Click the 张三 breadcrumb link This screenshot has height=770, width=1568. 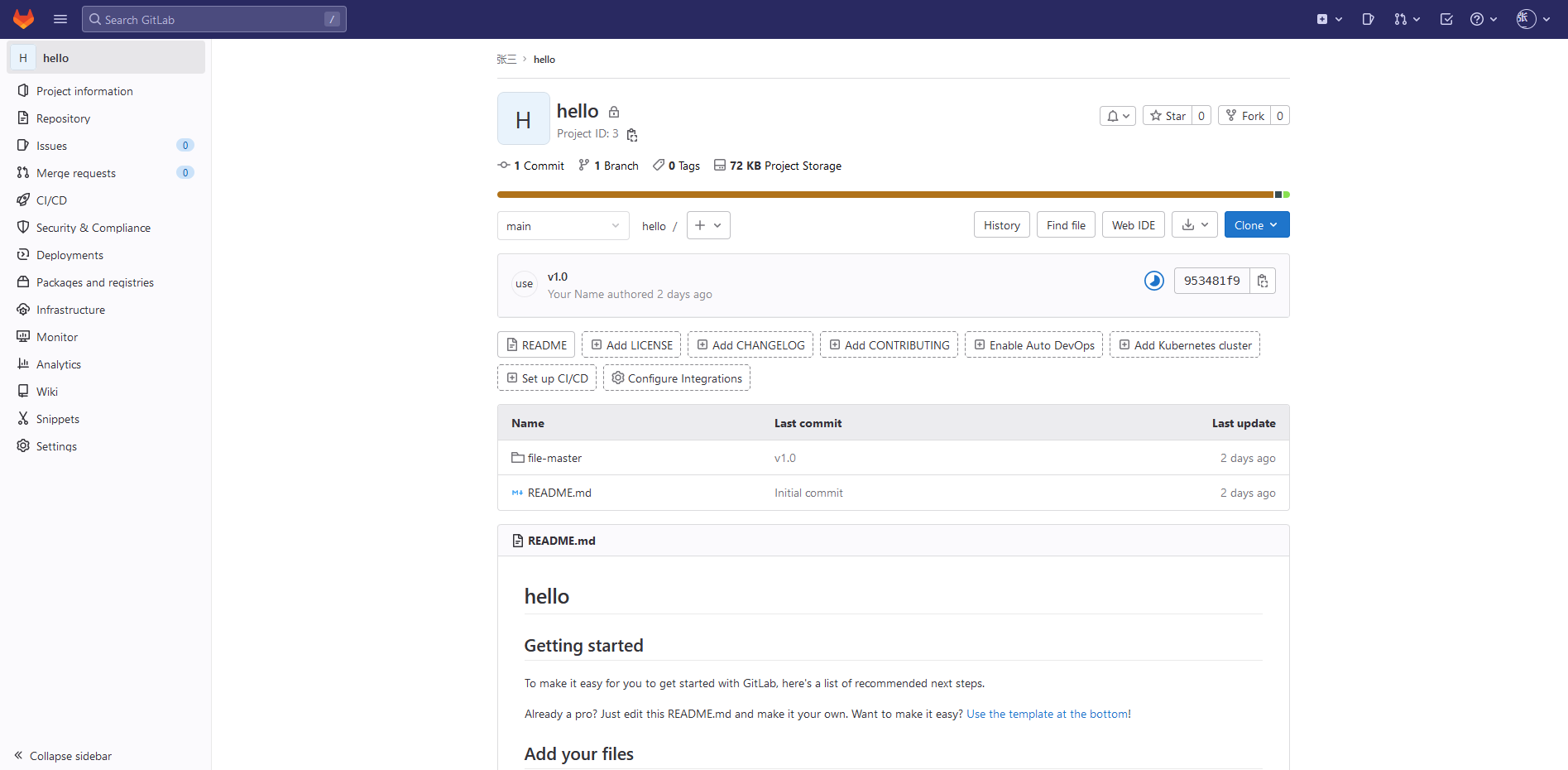506,60
